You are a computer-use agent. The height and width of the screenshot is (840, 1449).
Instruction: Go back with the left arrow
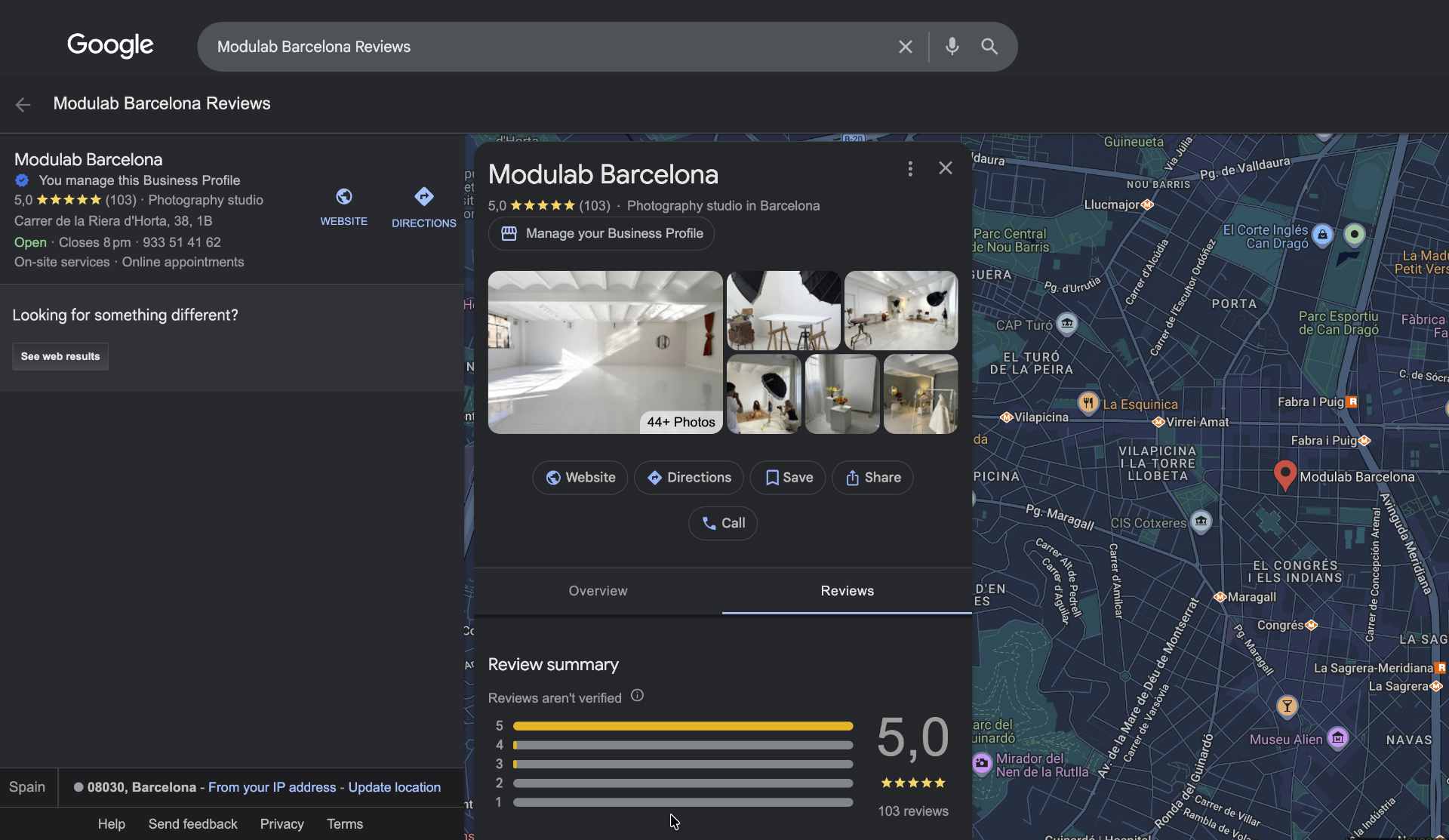coord(23,104)
